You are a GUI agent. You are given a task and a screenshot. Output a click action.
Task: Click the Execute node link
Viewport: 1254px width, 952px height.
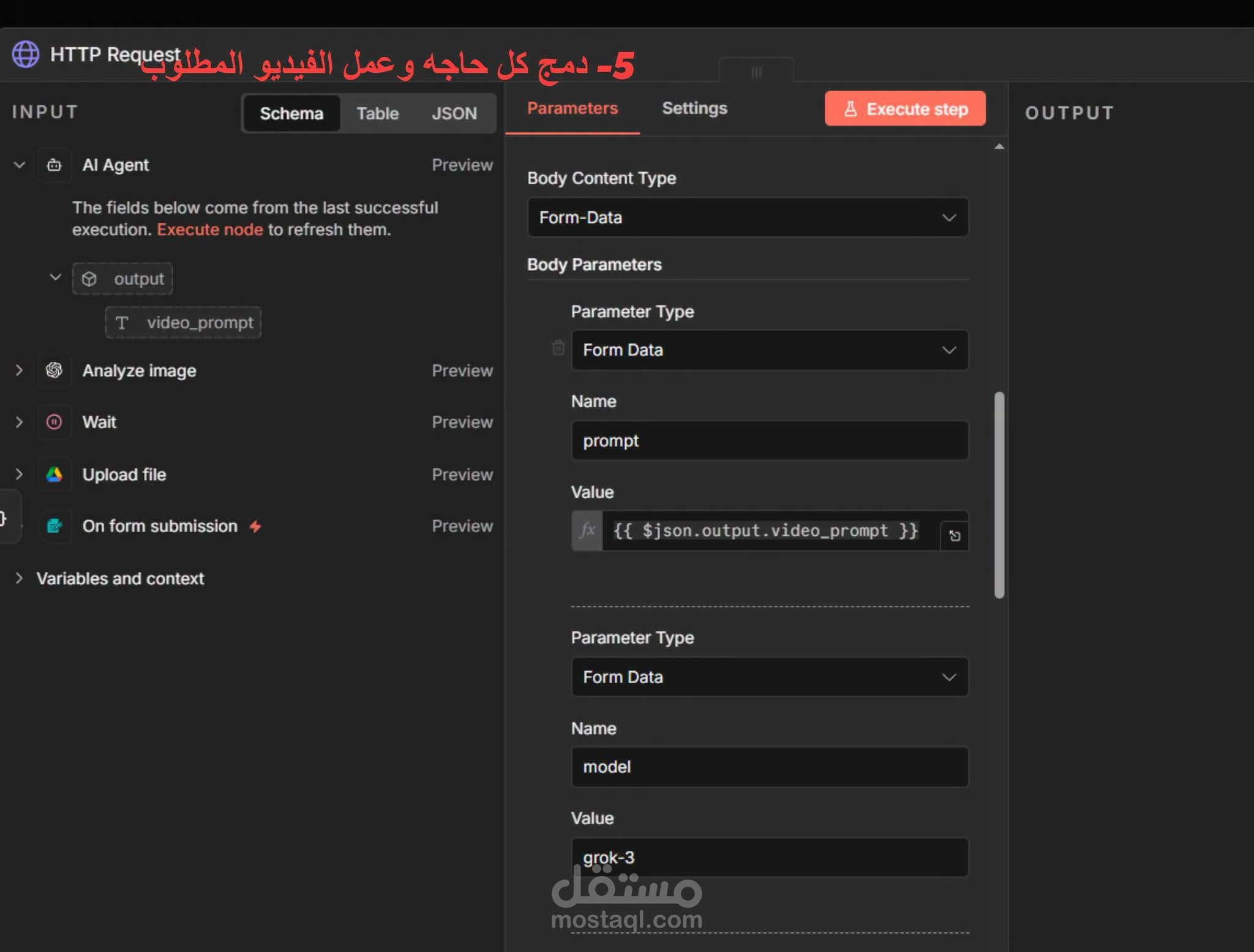click(x=210, y=230)
